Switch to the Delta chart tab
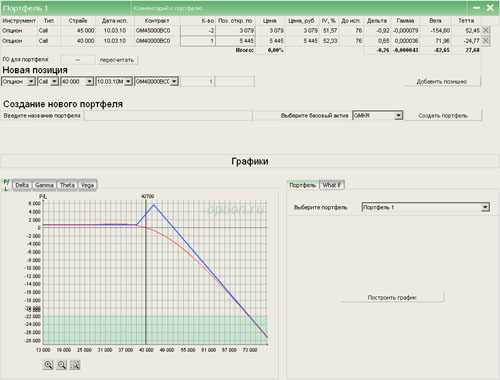The height and width of the screenshot is (380, 500). click(22, 185)
